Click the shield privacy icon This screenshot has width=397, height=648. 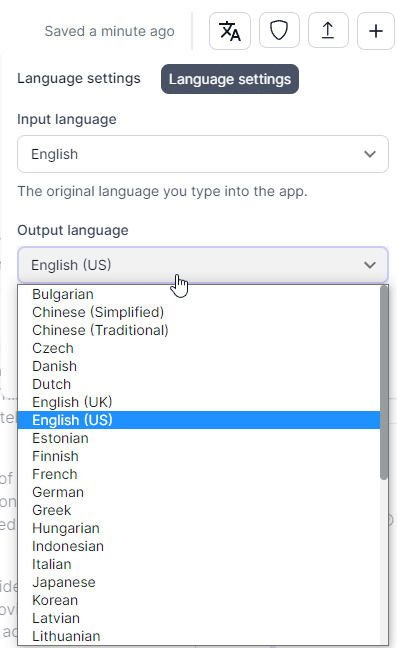(x=279, y=31)
